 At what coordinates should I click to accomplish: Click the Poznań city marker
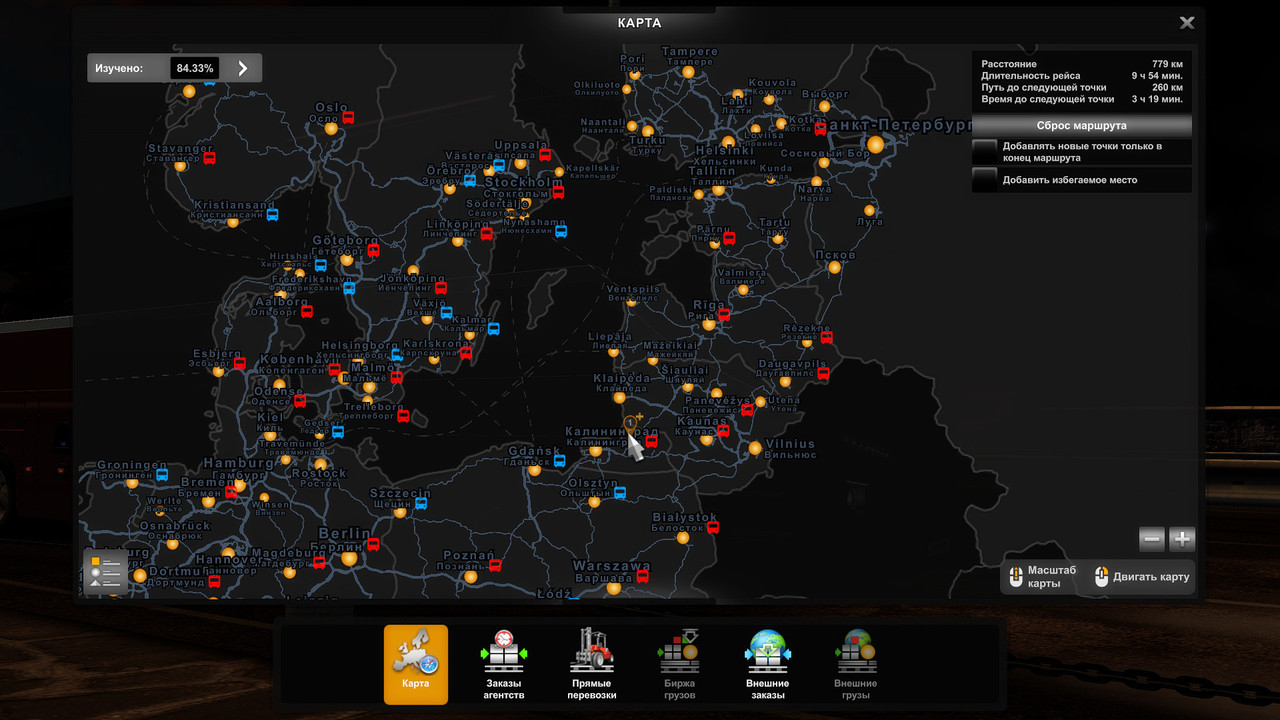pyautogui.click(x=470, y=577)
